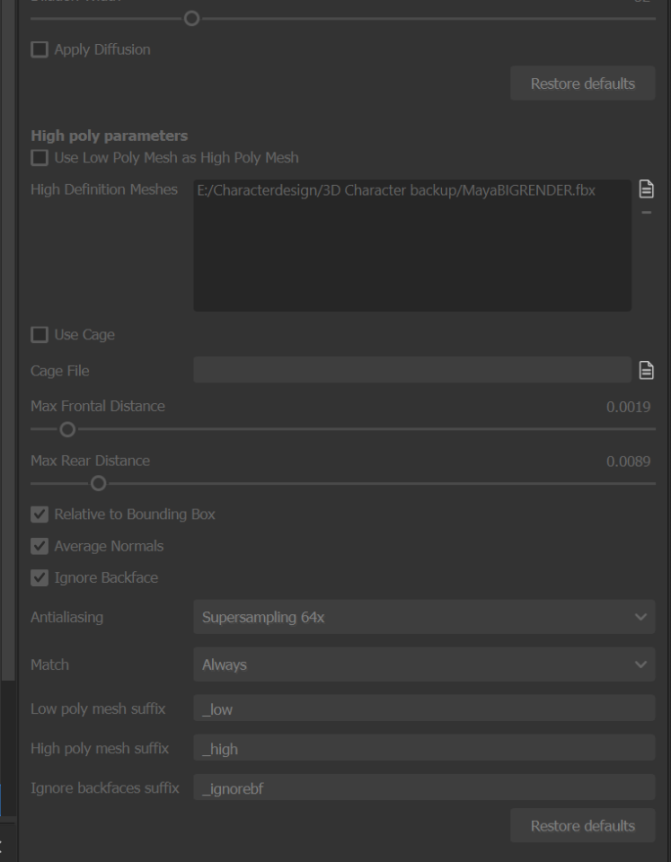Image resolution: width=671 pixels, height=862 pixels.
Task: Enable Use Low Poly Mesh as High Poly Mesh
Action: pos(40,158)
